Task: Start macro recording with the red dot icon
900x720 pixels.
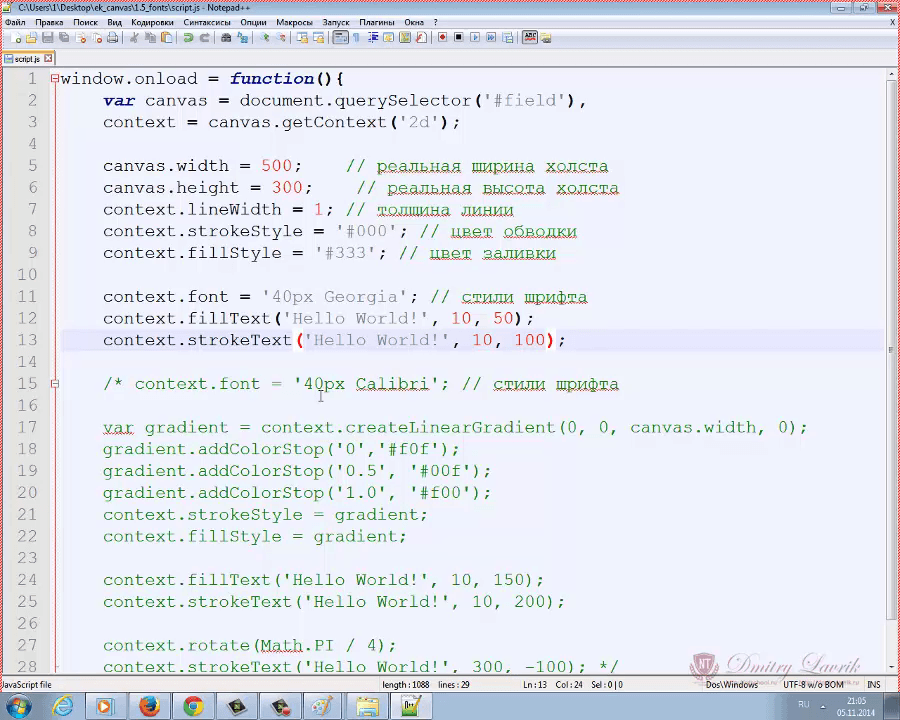Action: point(443,38)
